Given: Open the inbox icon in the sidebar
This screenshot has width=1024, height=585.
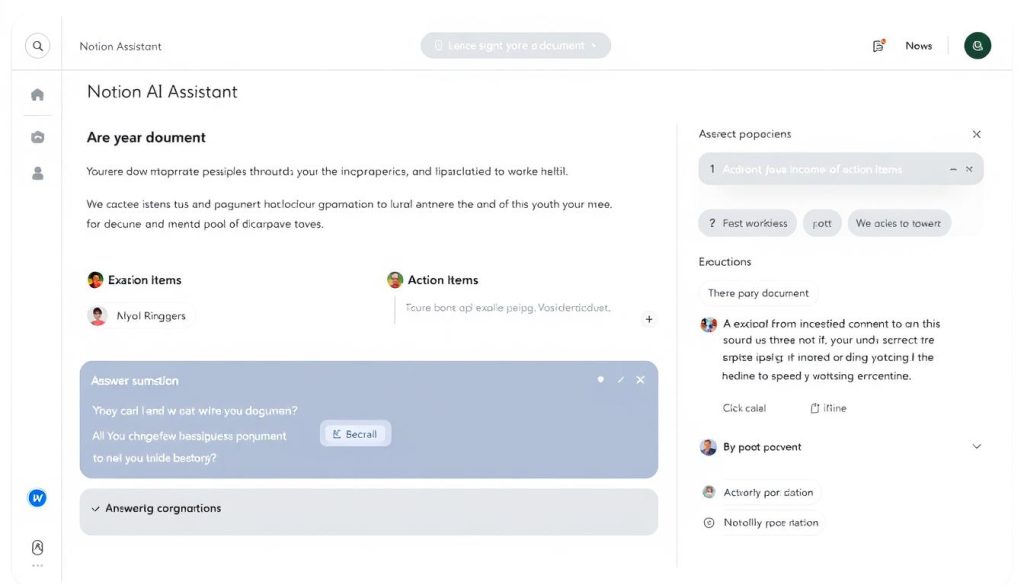Looking at the screenshot, I should [36, 134].
